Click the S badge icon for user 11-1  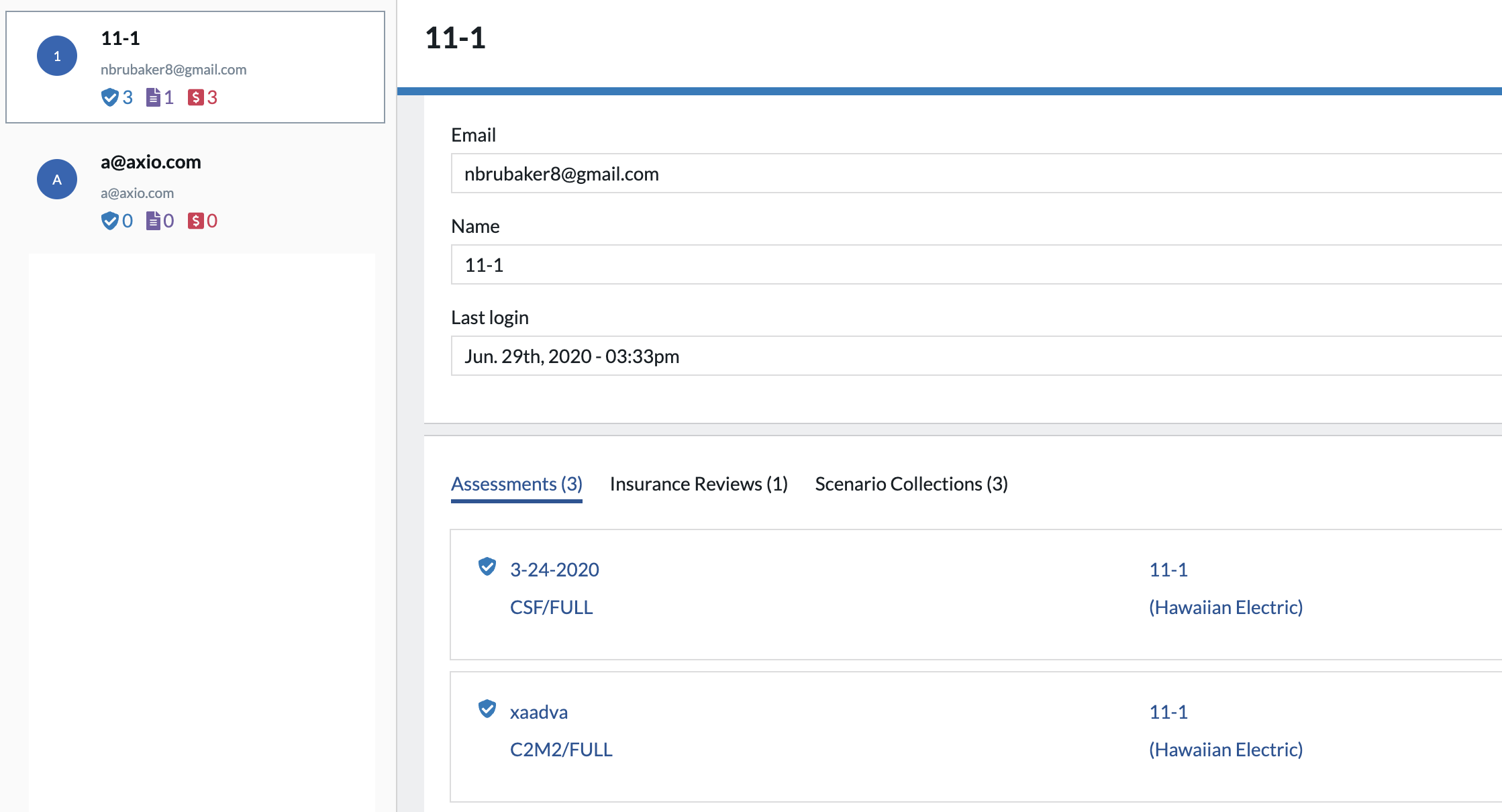pos(196,98)
